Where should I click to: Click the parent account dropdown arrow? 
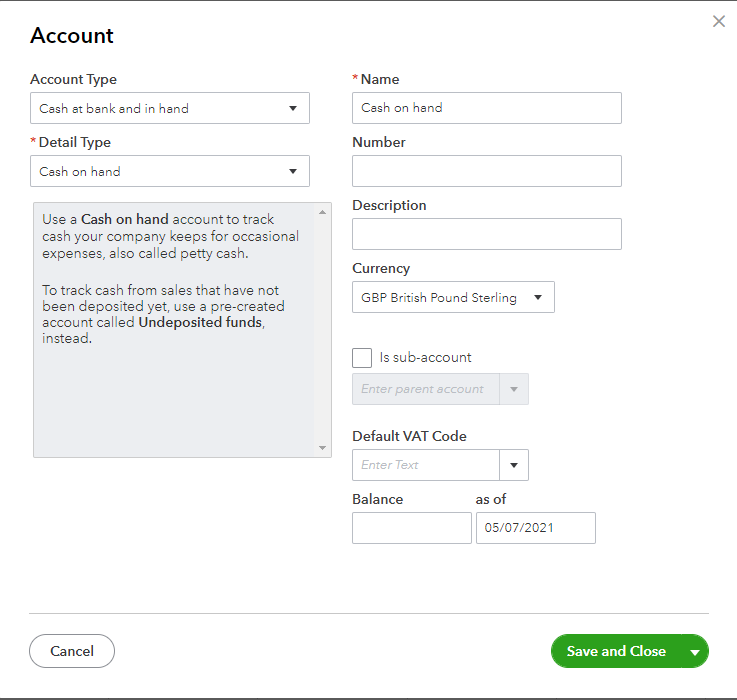click(515, 389)
